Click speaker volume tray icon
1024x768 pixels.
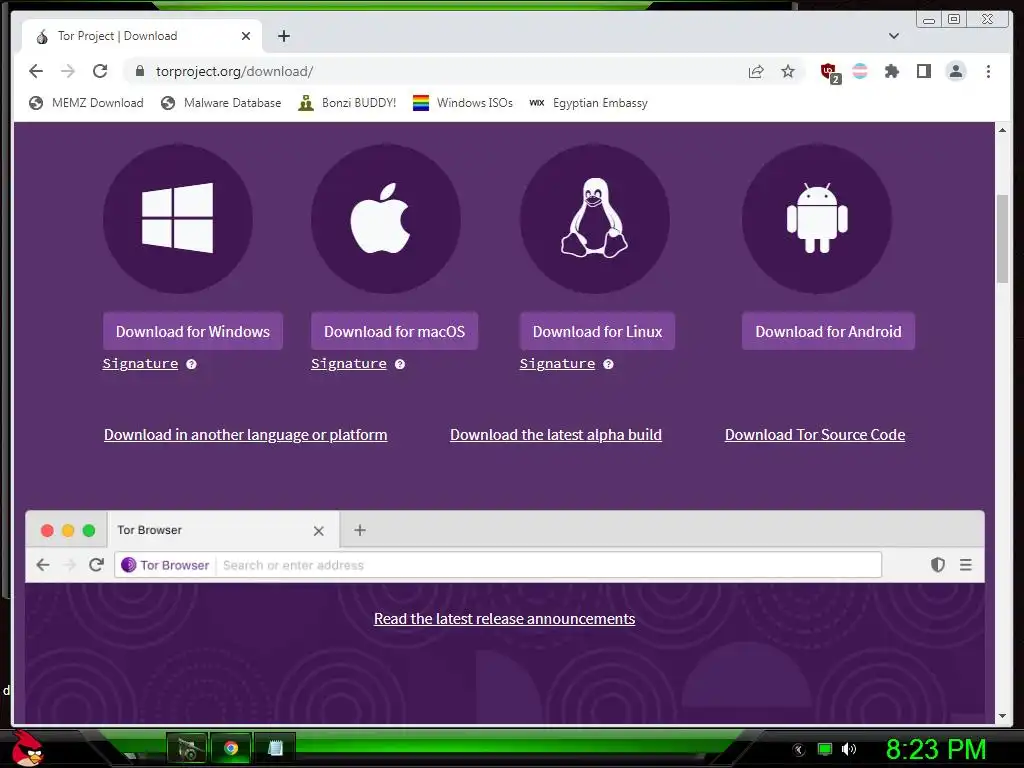pyautogui.click(x=848, y=749)
